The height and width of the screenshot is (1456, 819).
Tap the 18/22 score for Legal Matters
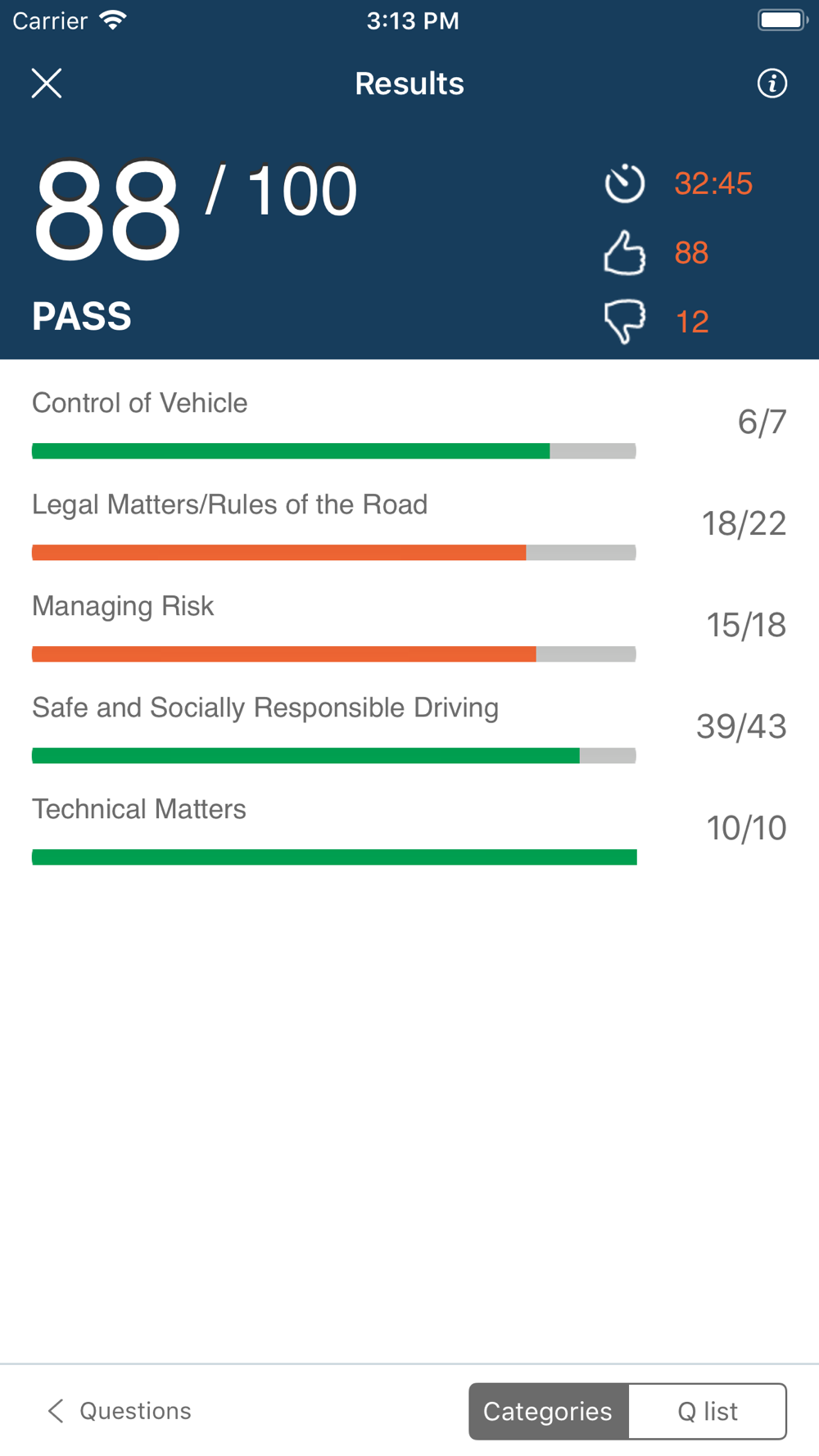point(744,523)
